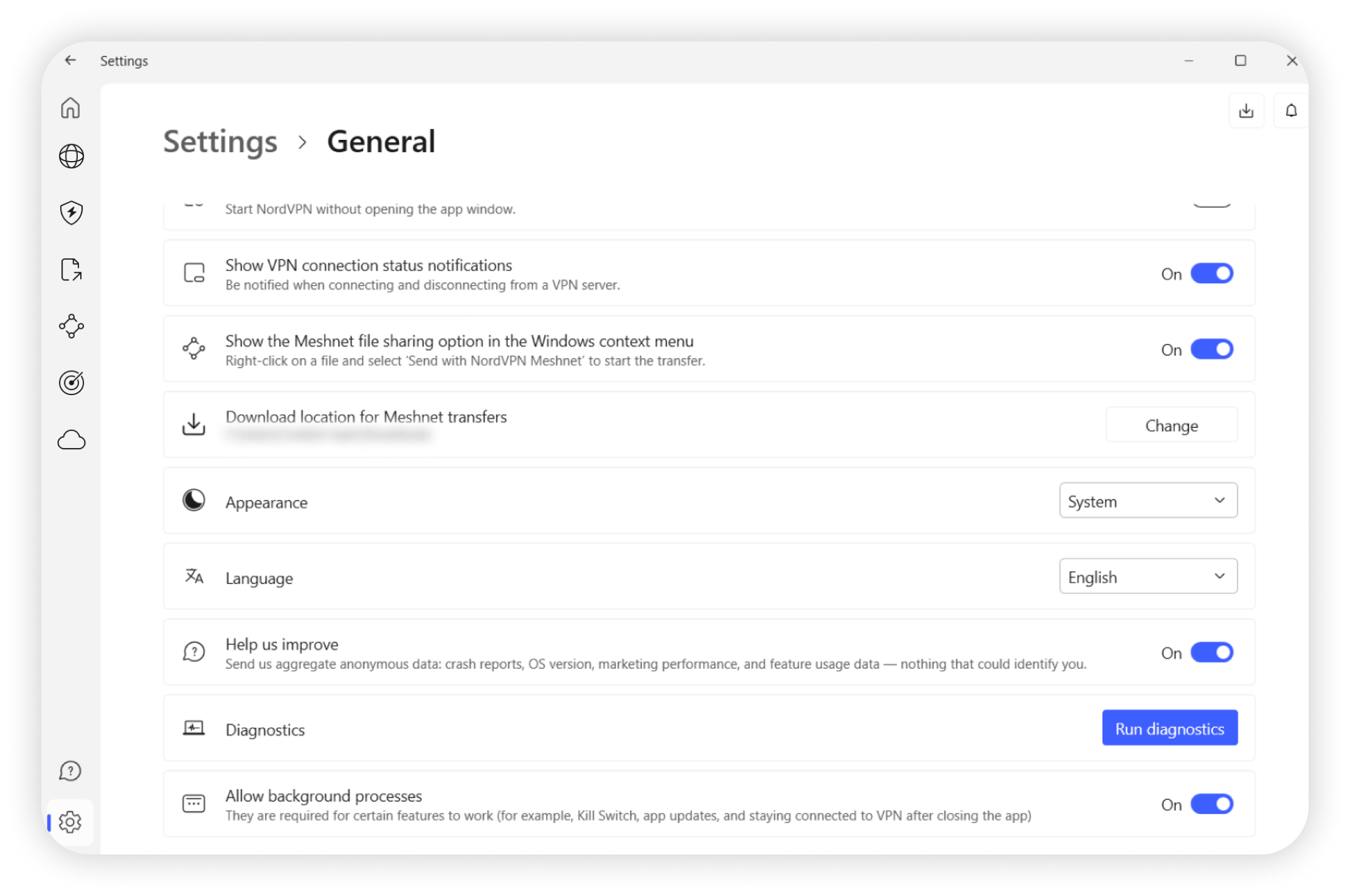
Task: Click the download updates icon
Action: (1246, 111)
